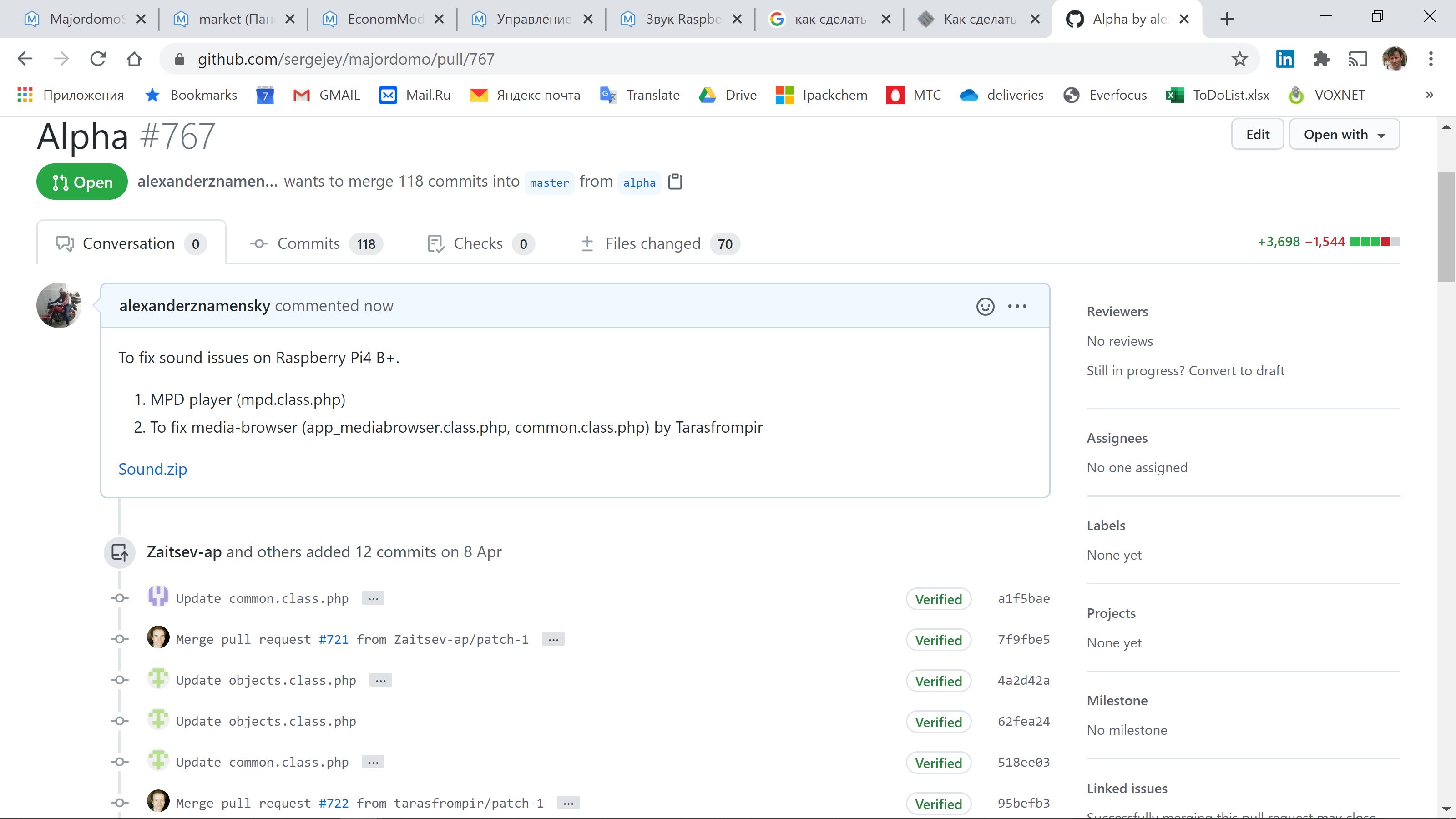Open Google Drive bookmark
The width and height of the screenshot is (1456, 819).
pyautogui.click(x=728, y=95)
